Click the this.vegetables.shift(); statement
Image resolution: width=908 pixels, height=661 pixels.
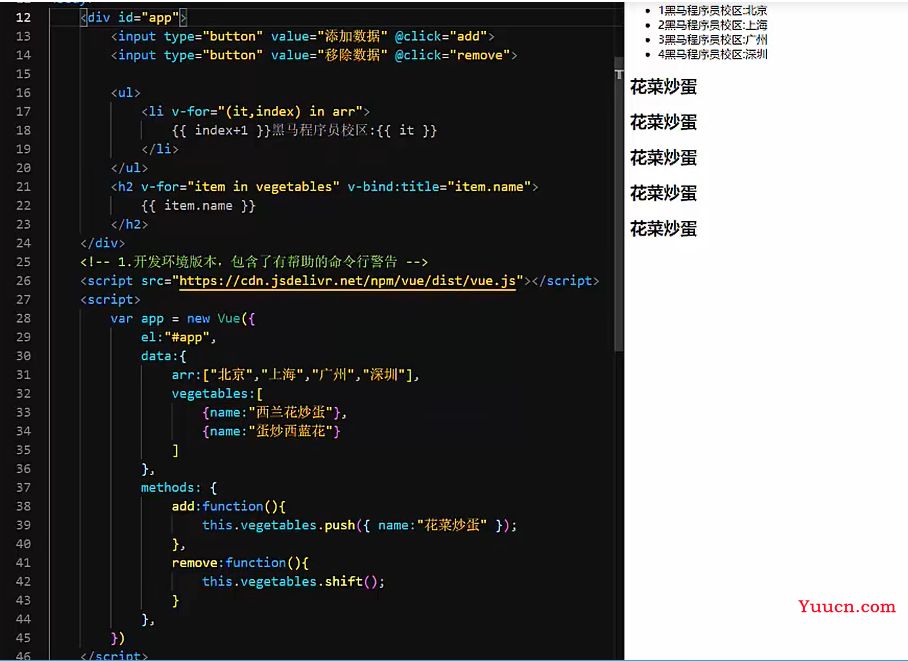(x=293, y=582)
